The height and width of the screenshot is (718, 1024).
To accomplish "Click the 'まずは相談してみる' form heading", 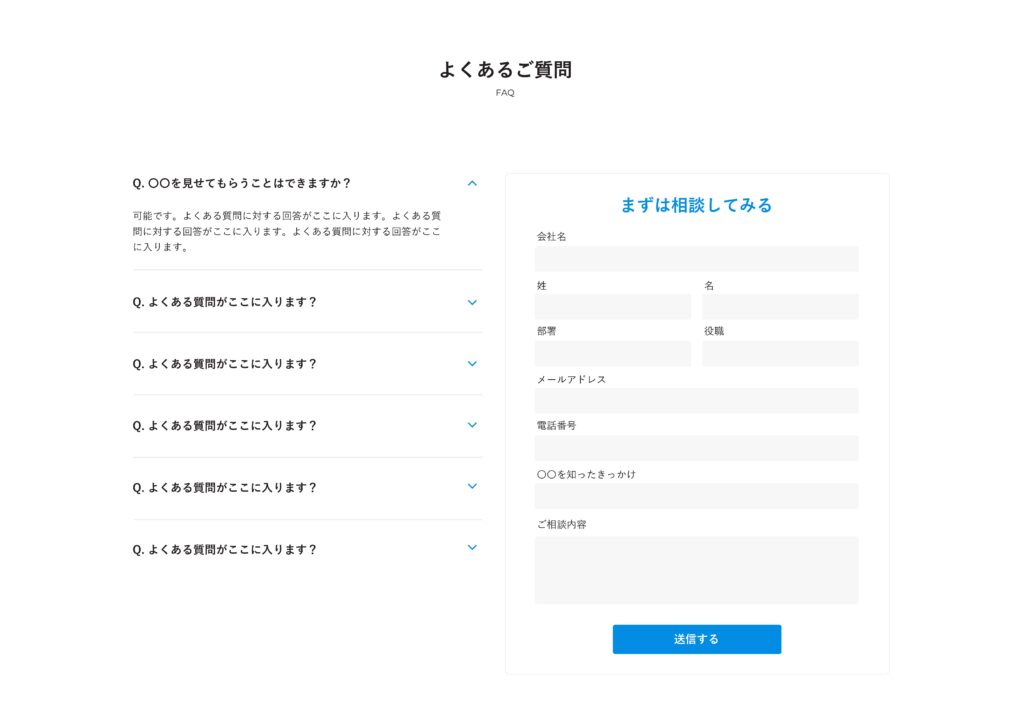I will pos(696,205).
